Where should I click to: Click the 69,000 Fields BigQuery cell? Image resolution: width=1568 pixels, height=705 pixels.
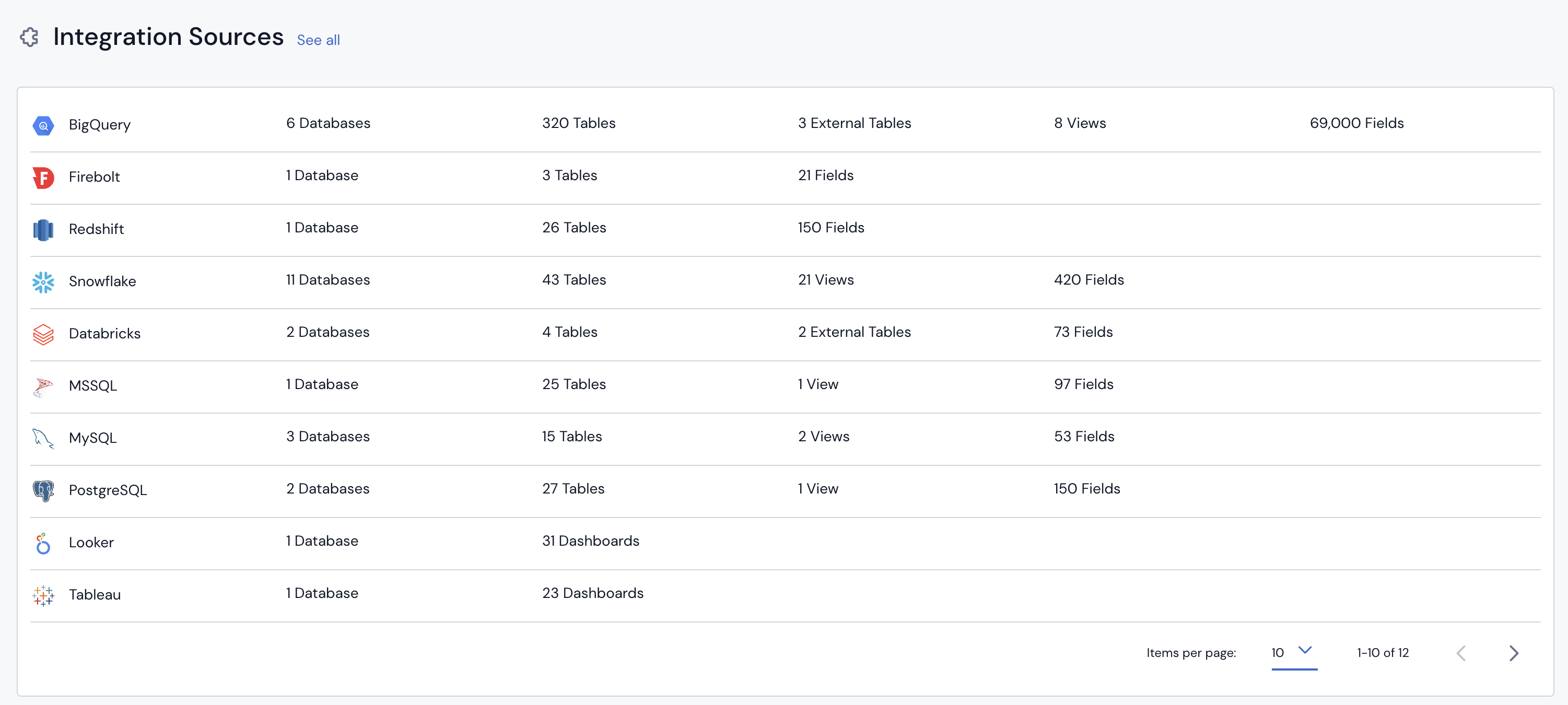pos(1356,123)
